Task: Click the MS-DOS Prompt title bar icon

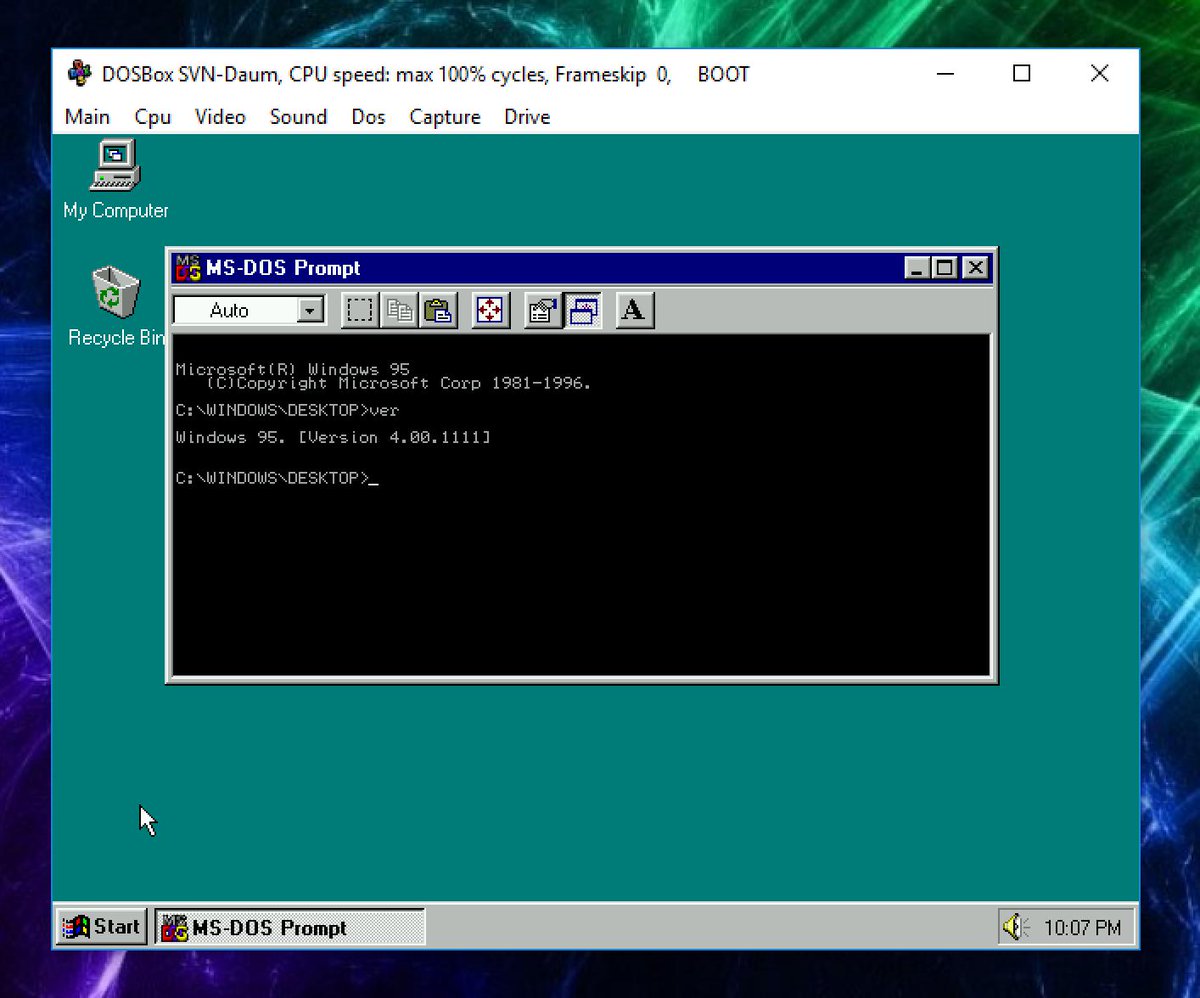Action: pyautogui.click(x=188, y=268)
